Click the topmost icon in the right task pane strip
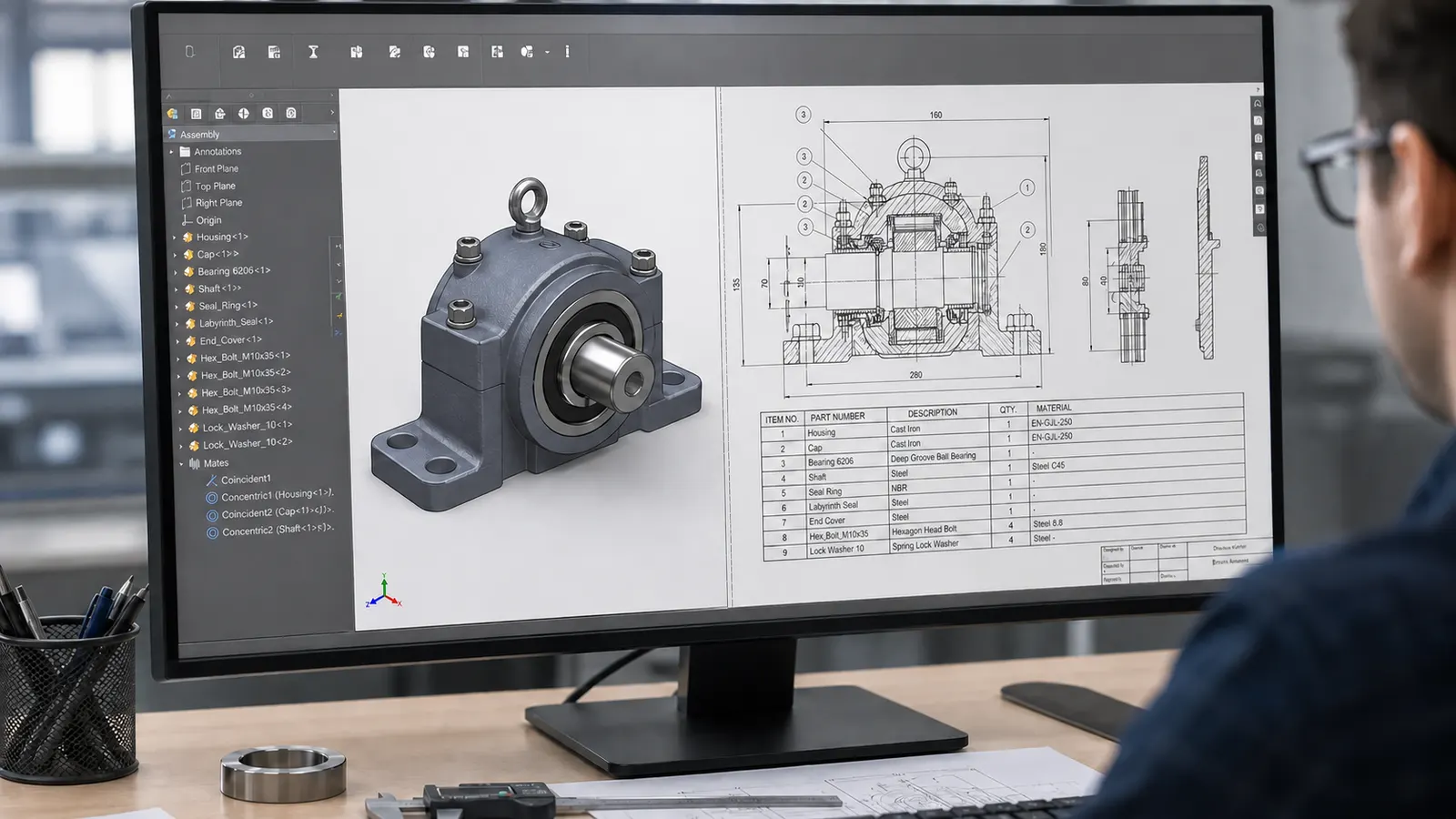The image size is (1456, 819). click(1258, 103)
